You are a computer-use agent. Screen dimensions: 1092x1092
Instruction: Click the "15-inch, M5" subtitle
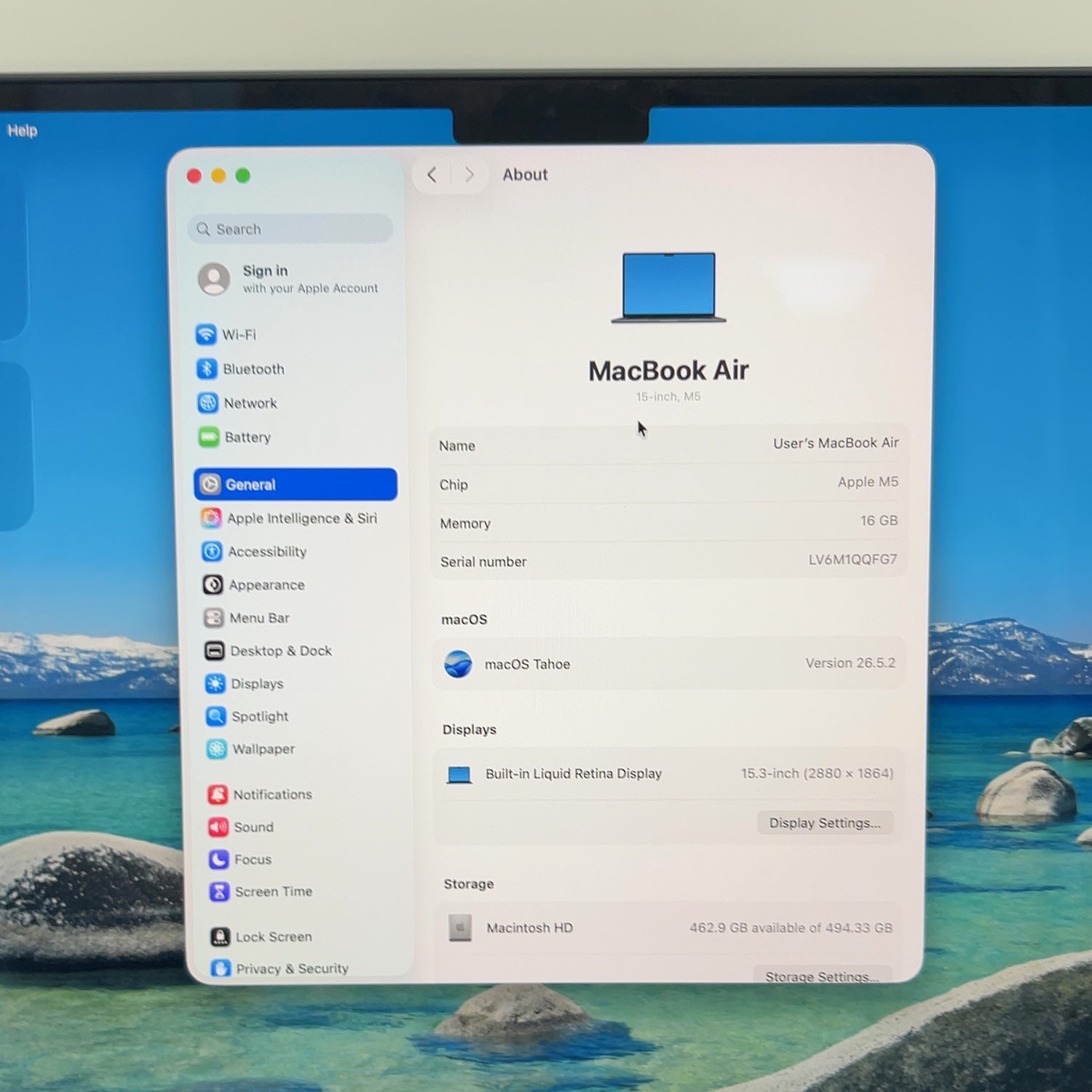[x=668, y=397]
